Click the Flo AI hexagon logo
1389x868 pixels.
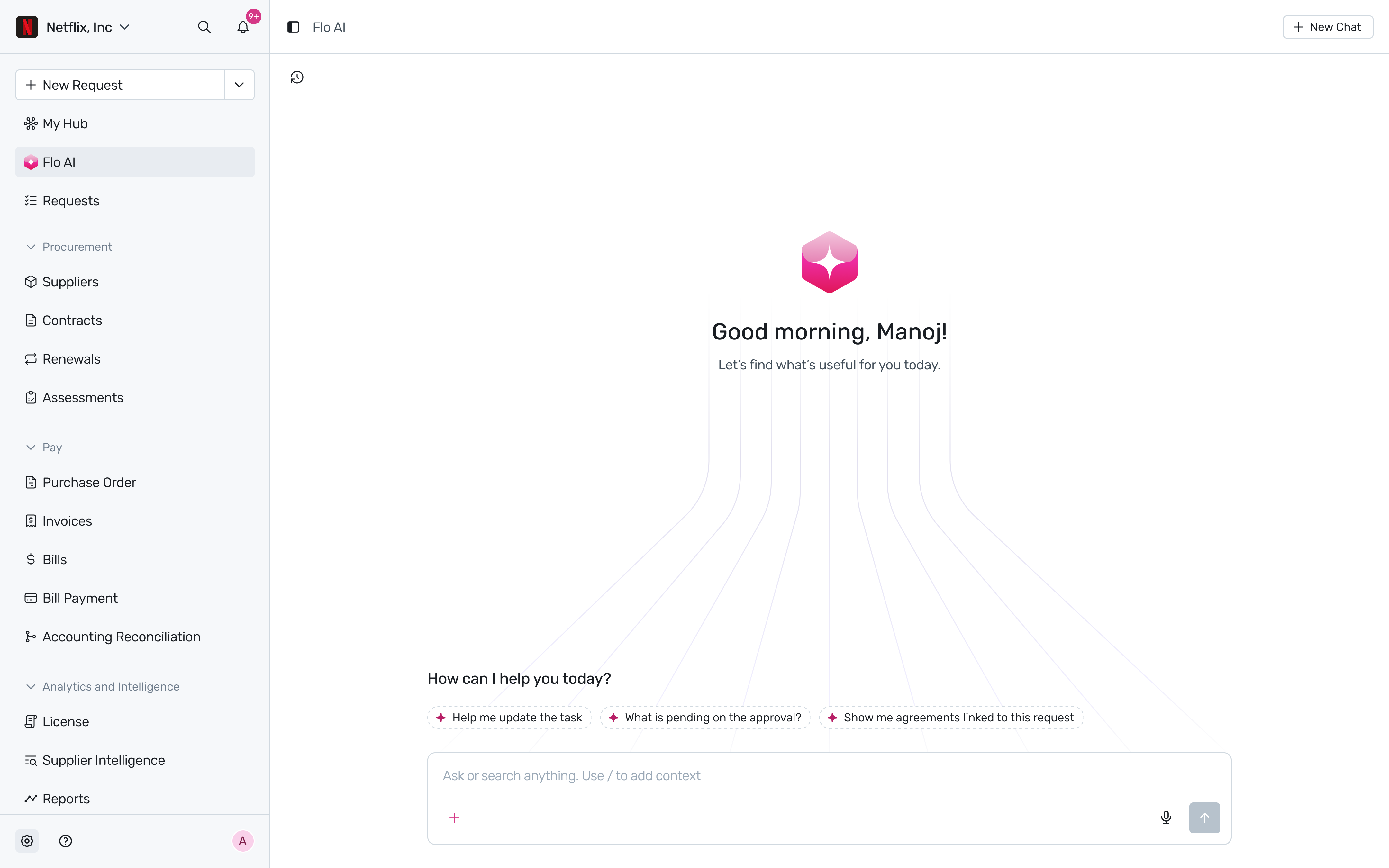tap(830, 262)
